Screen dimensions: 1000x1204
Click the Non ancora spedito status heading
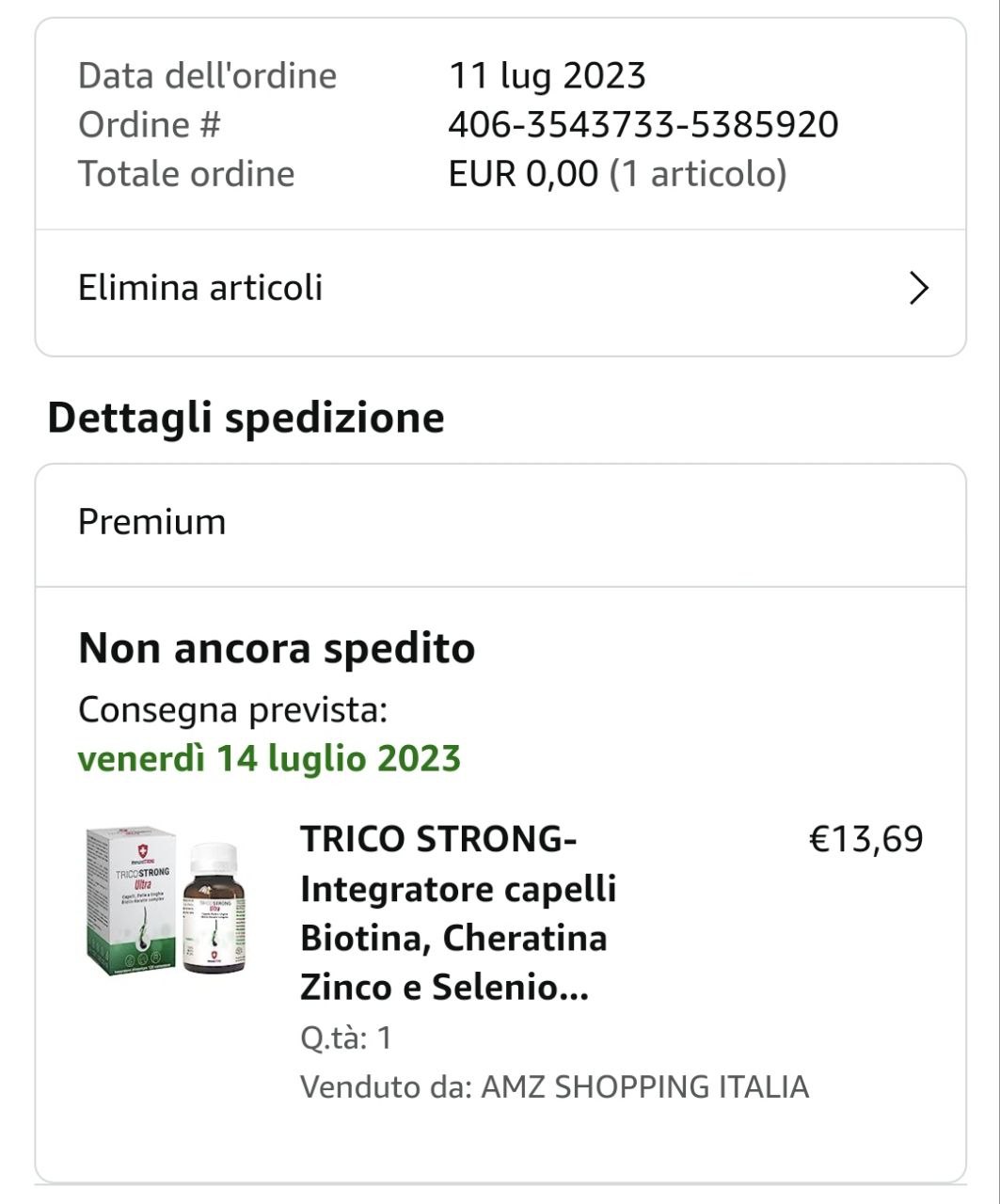[x=277, y=648]
